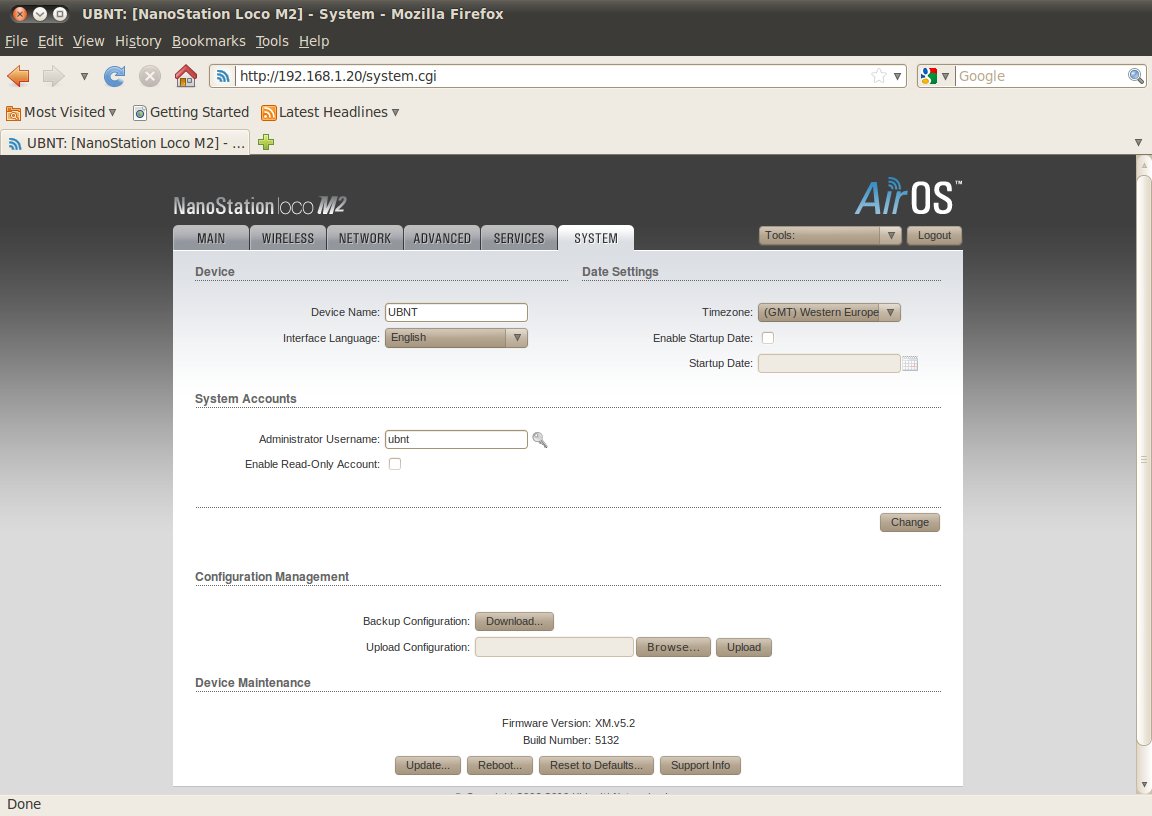Click the Google search magnifier icon
The height and width of the screenshot is (816, 1152).
(x=1136, y=76)
